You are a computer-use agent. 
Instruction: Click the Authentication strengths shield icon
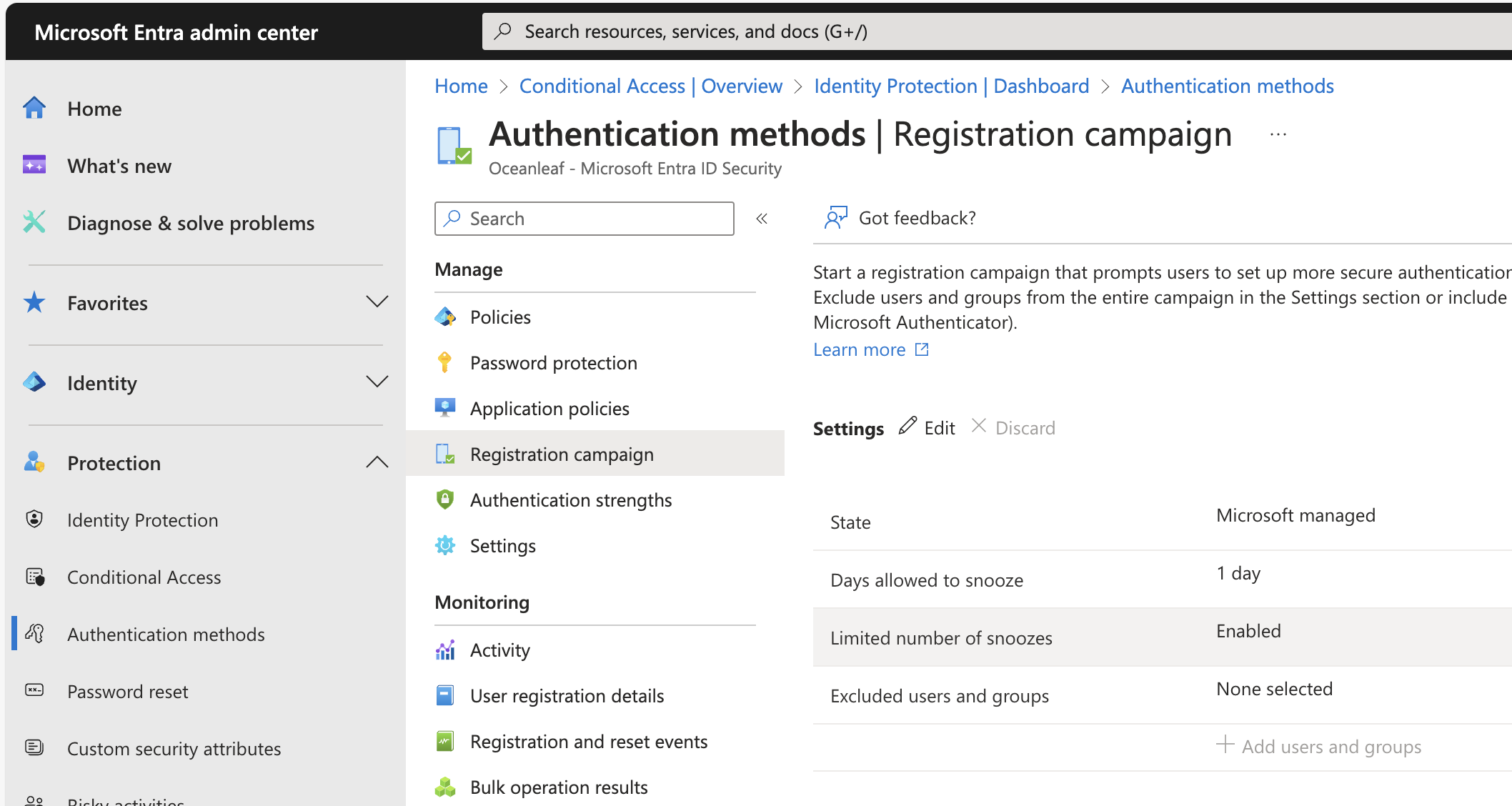point(444,499)
